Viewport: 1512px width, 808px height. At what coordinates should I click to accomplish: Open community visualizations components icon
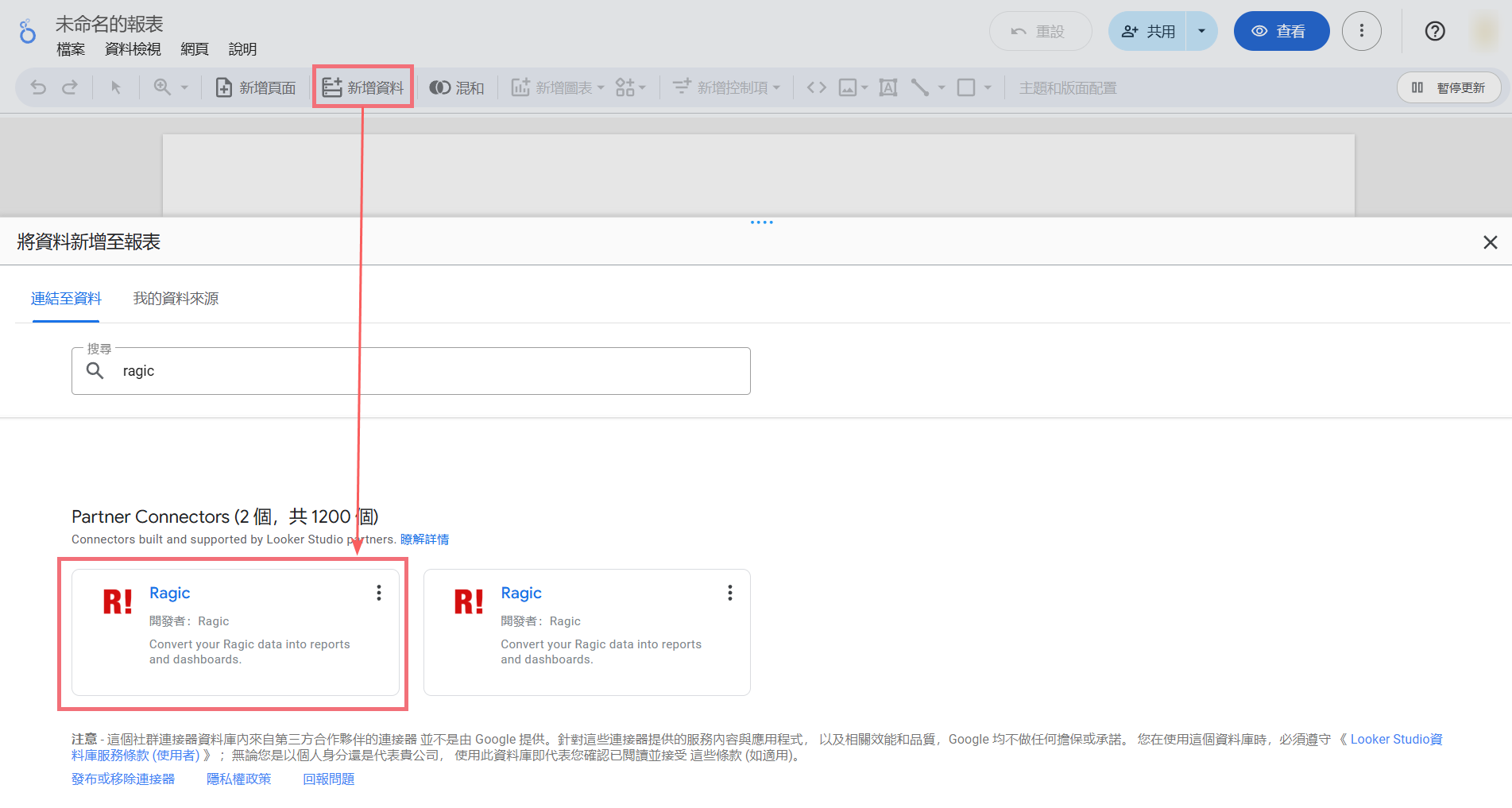coord(625,87)
